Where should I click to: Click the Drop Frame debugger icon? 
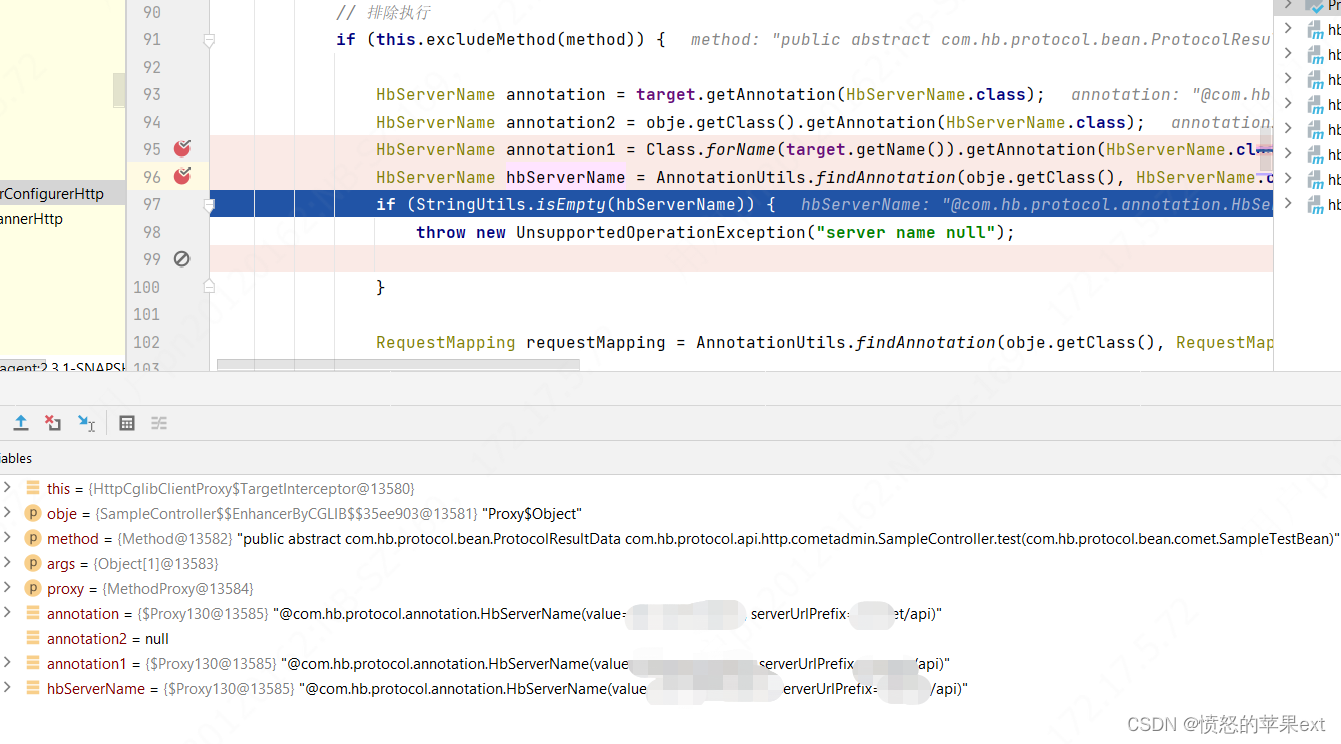point(53,423)
